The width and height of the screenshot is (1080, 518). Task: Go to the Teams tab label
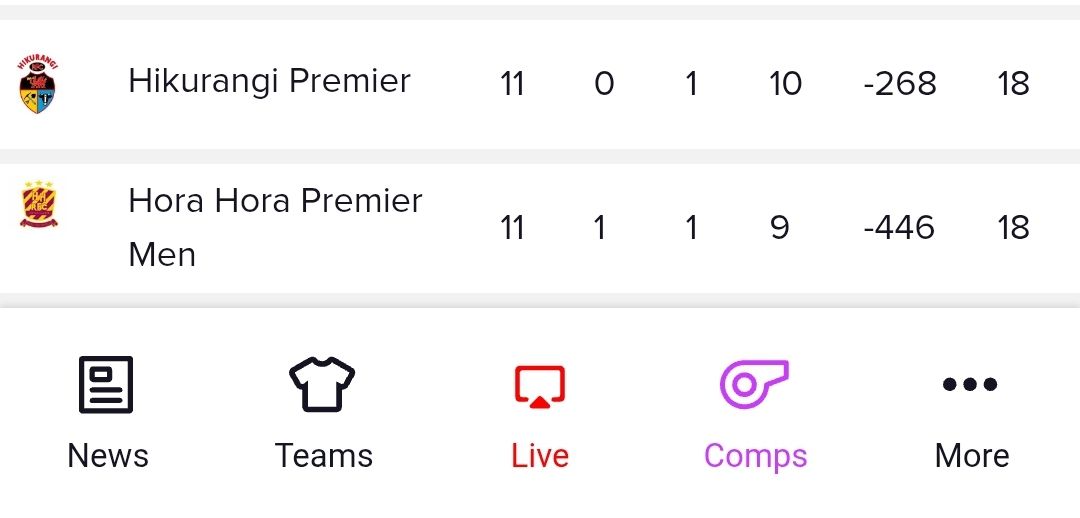tap(323, 456)
